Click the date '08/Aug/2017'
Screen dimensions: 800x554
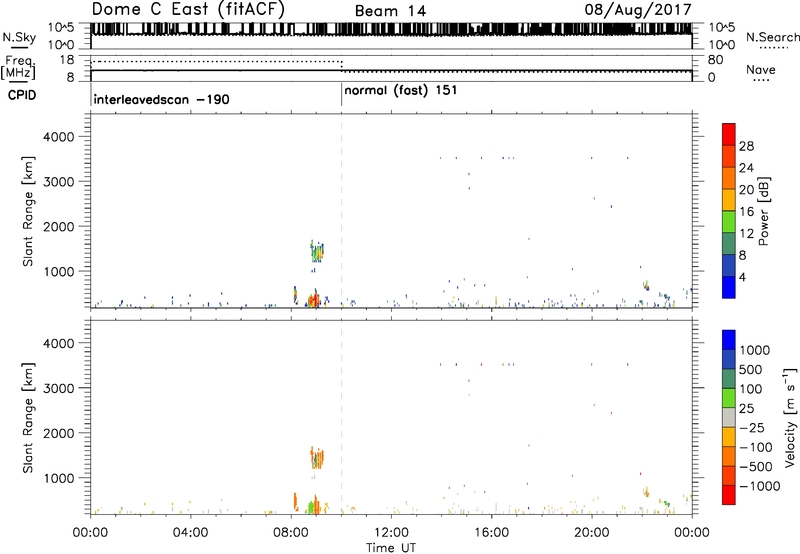[638, 10]
